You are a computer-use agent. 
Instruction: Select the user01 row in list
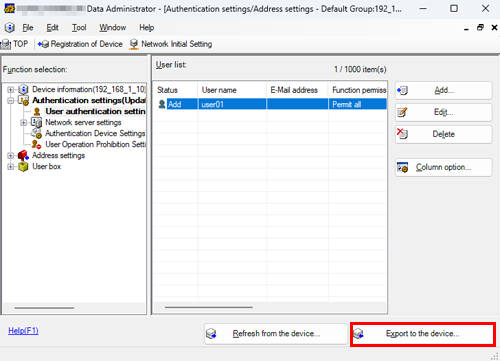click(270, 104)
